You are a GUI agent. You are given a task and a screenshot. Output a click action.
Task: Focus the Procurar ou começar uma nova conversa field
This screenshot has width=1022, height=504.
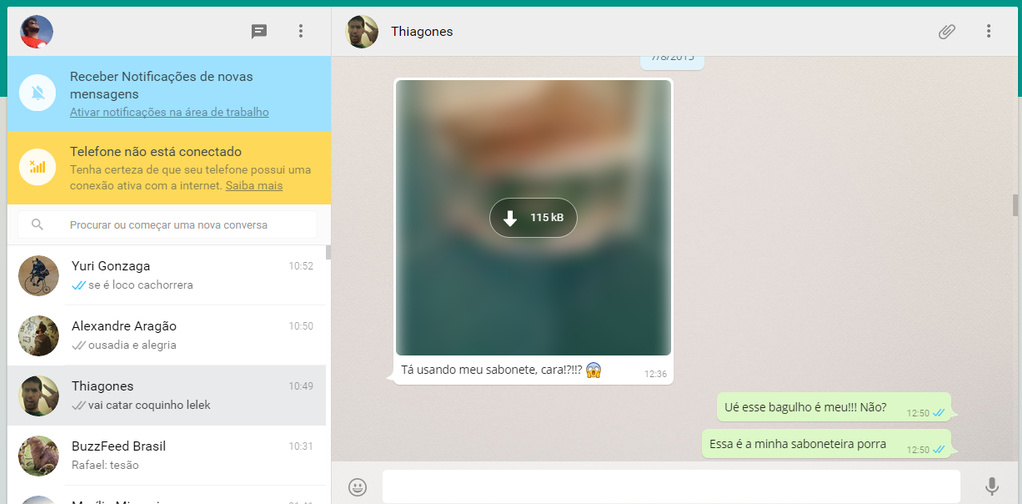pyautogui.click(x=168, y=224)
